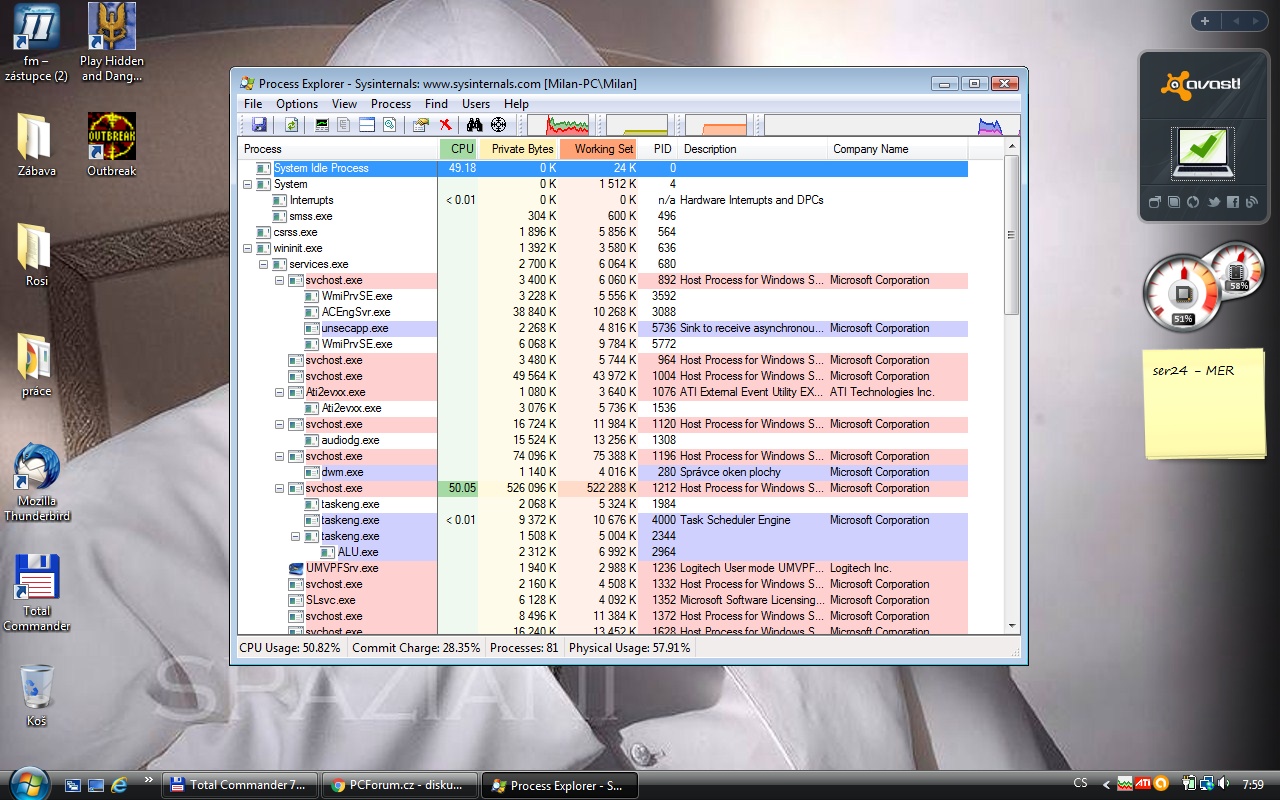The width and height of the screenshot is (1280, 800).
Task: Collapse the wininit.exe tree node
Action: [248, 248]
